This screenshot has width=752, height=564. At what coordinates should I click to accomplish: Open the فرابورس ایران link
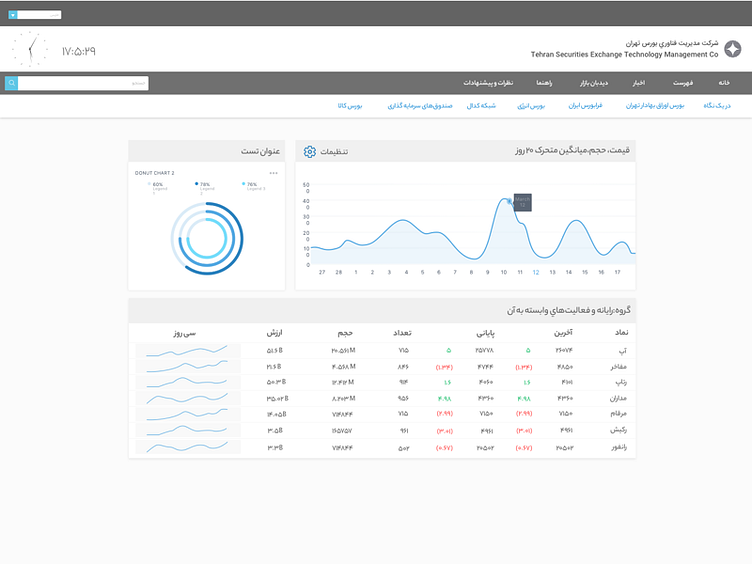587,105
